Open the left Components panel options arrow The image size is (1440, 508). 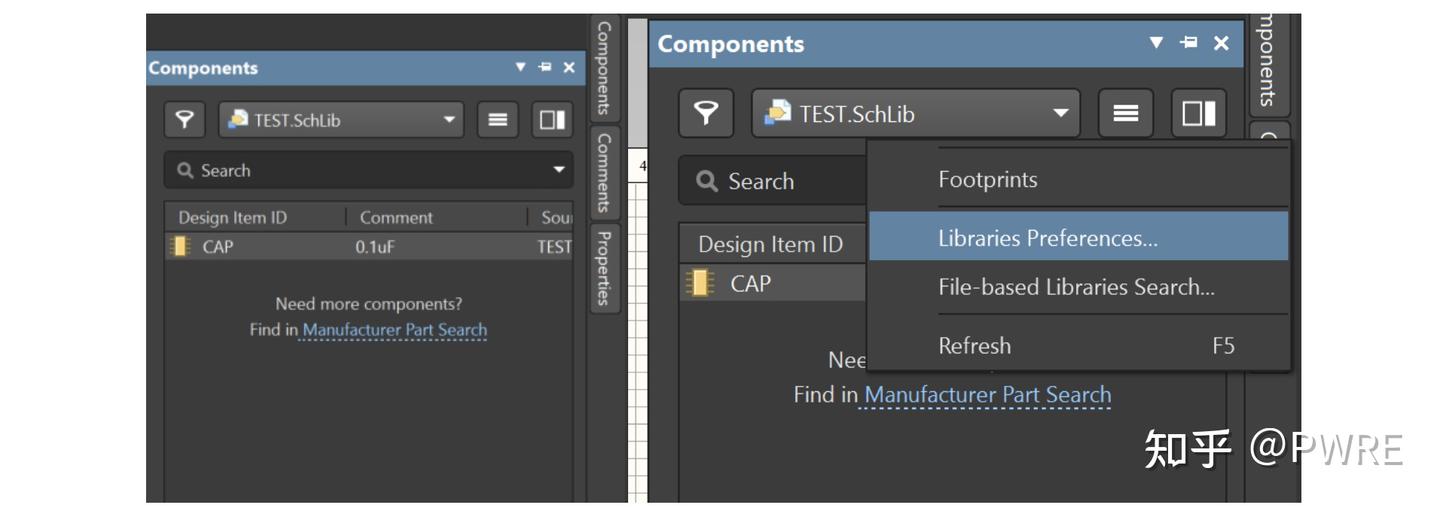point(520,68)
